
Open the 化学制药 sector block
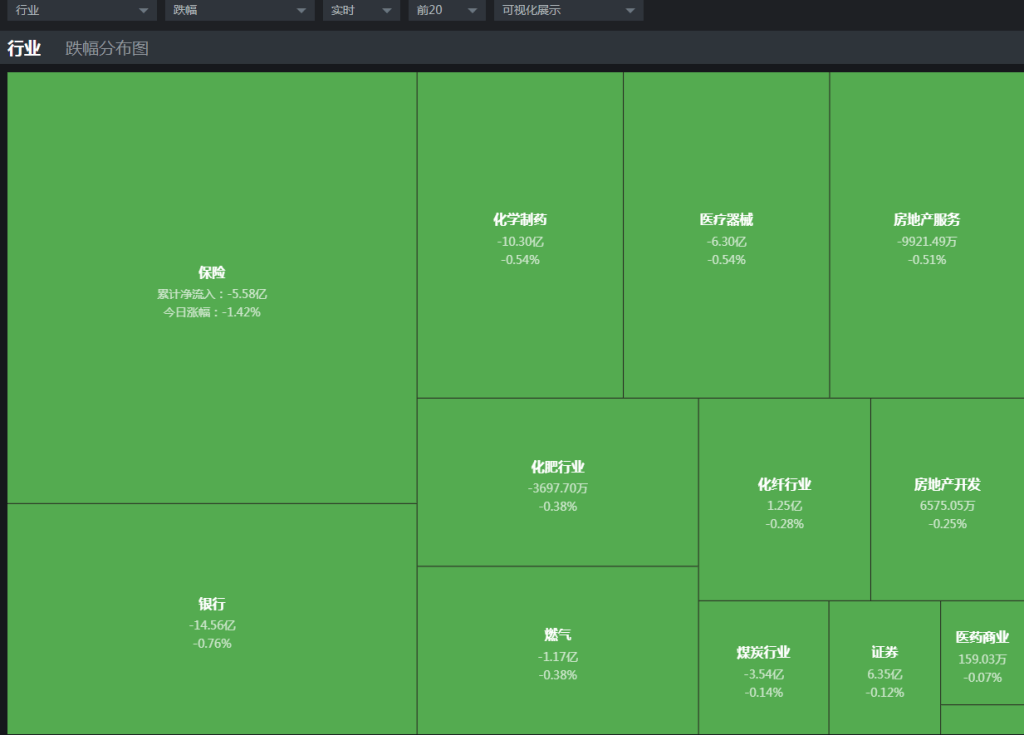[520, 236]
